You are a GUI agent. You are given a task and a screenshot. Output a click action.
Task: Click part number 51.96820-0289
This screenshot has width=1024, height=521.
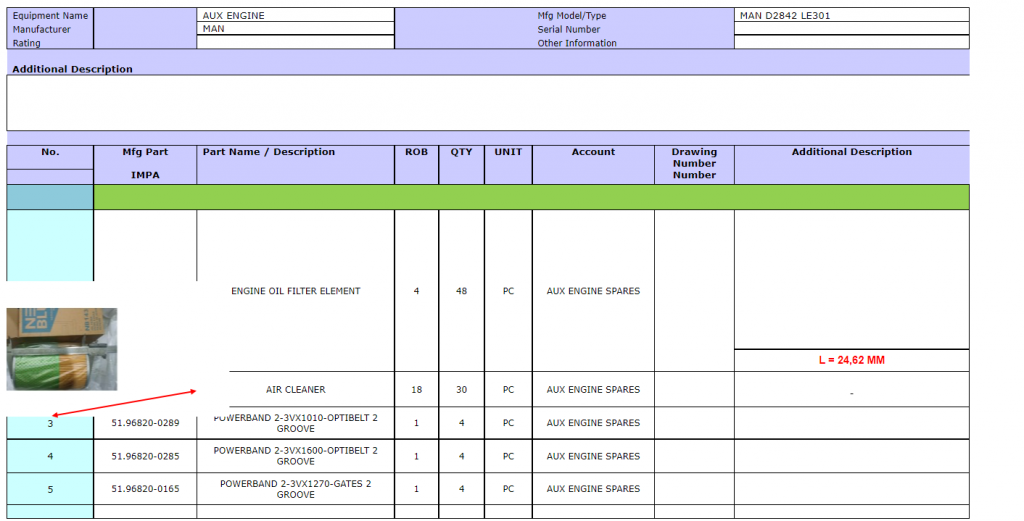[x=145, y=423]
